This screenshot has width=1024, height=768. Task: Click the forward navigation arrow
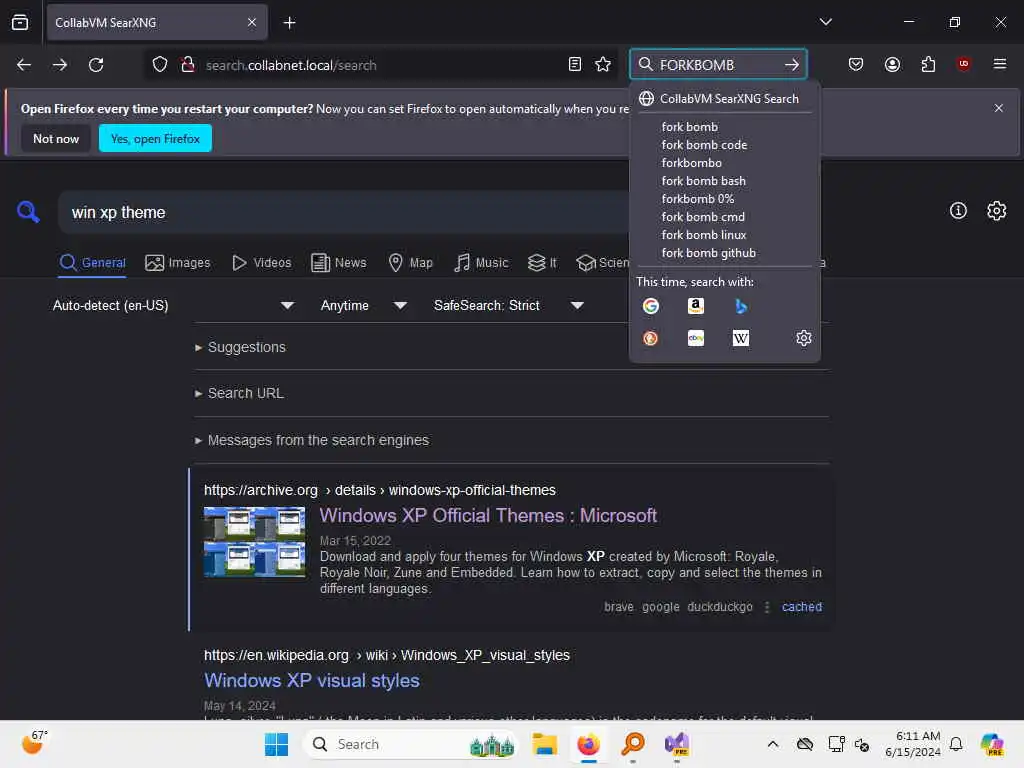pyautogui.click(x=59, y=65)
